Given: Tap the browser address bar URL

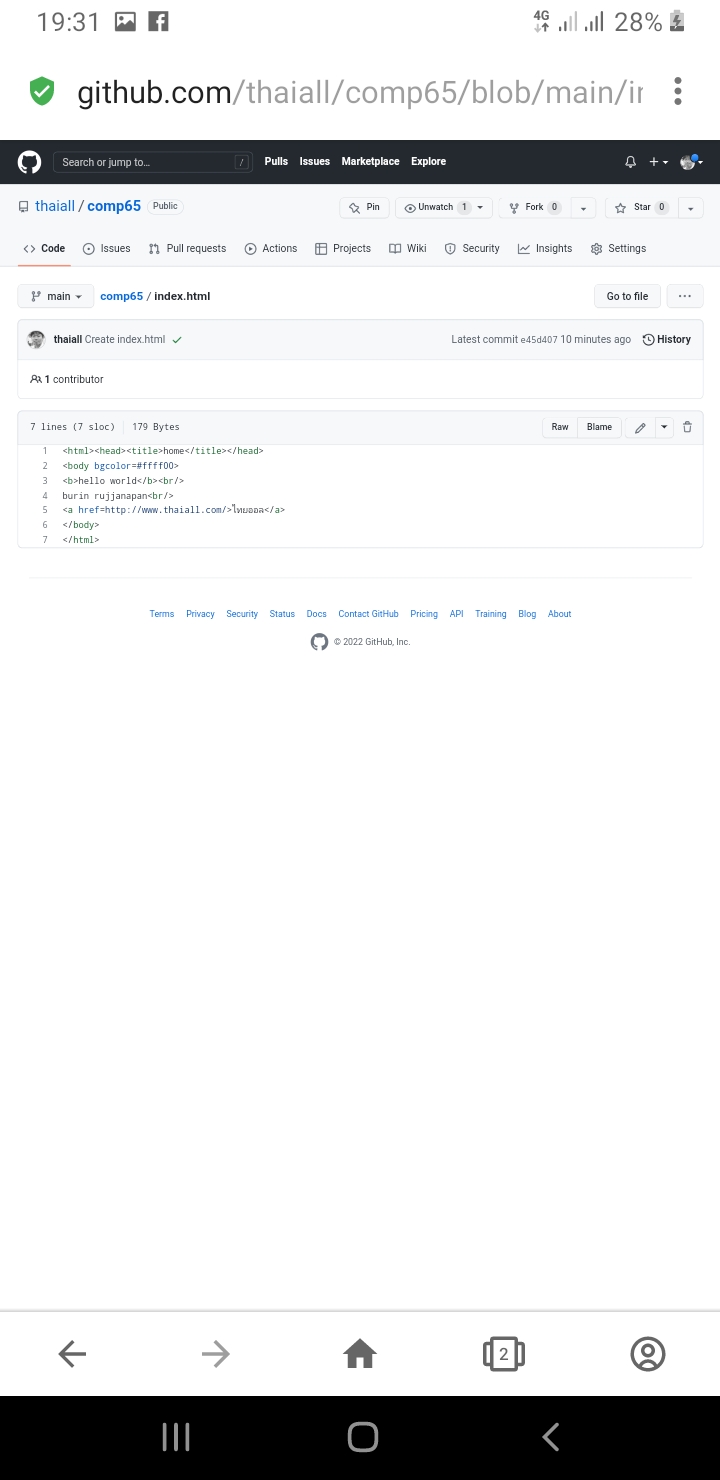Looking at the screenshot, I should (360, 92).
